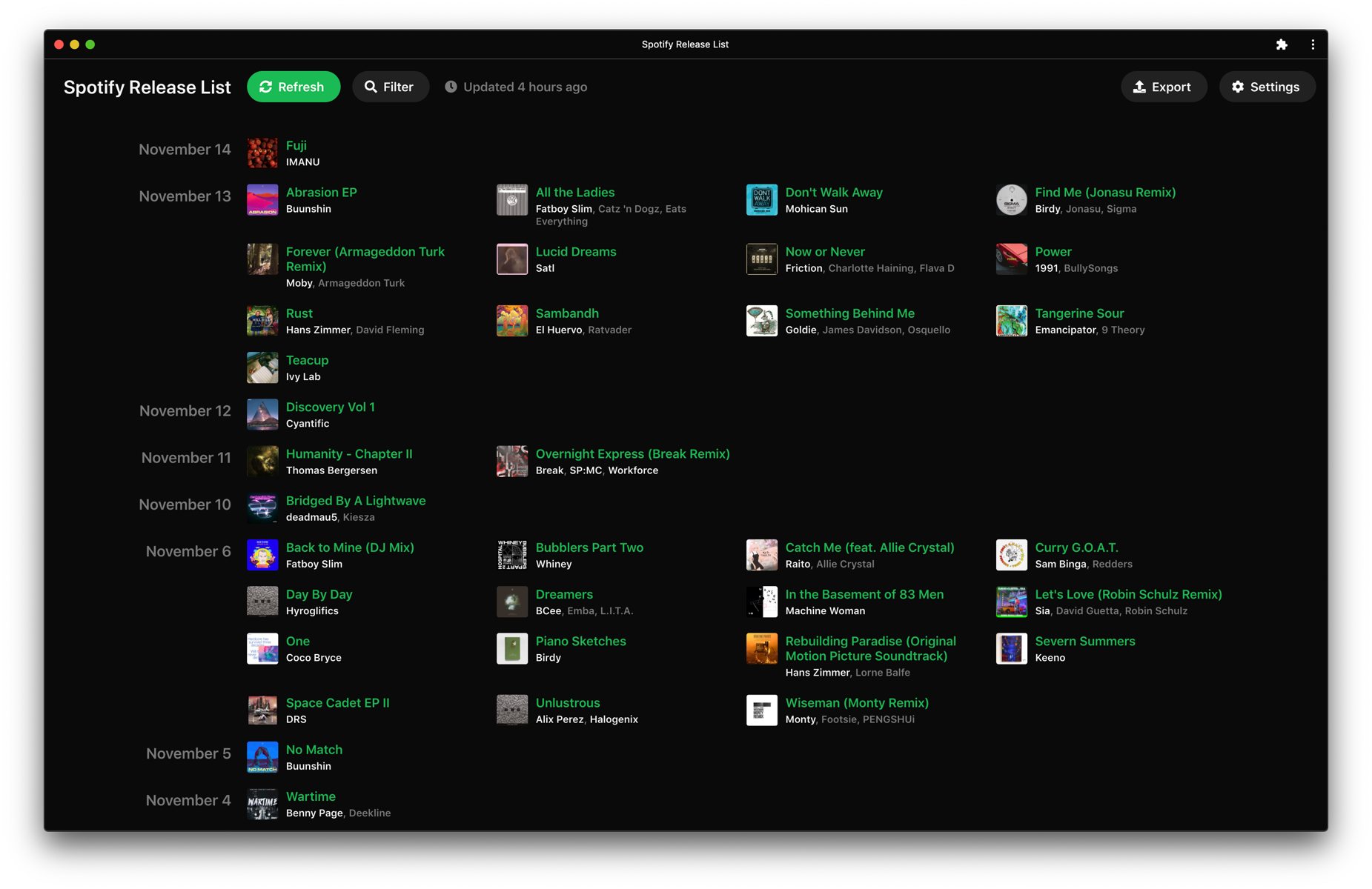The image size is (1372, 889).
Task: Click artist deadmau5
Action: point(311,517)
